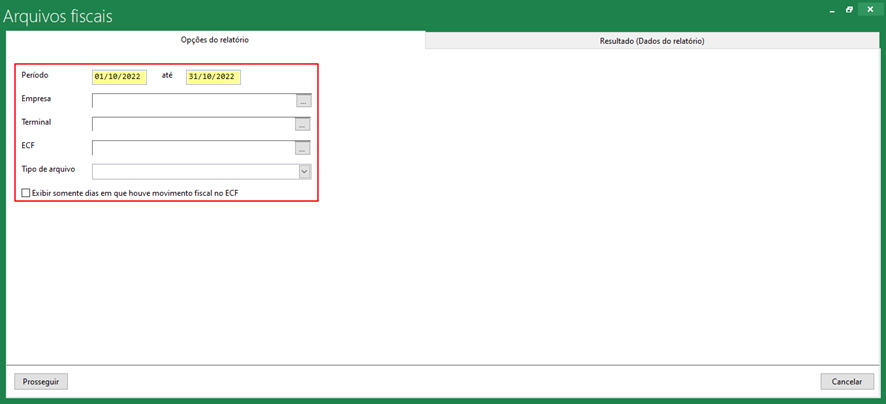Minimize the Arquivos fiscais window

(x=830, y=9)
